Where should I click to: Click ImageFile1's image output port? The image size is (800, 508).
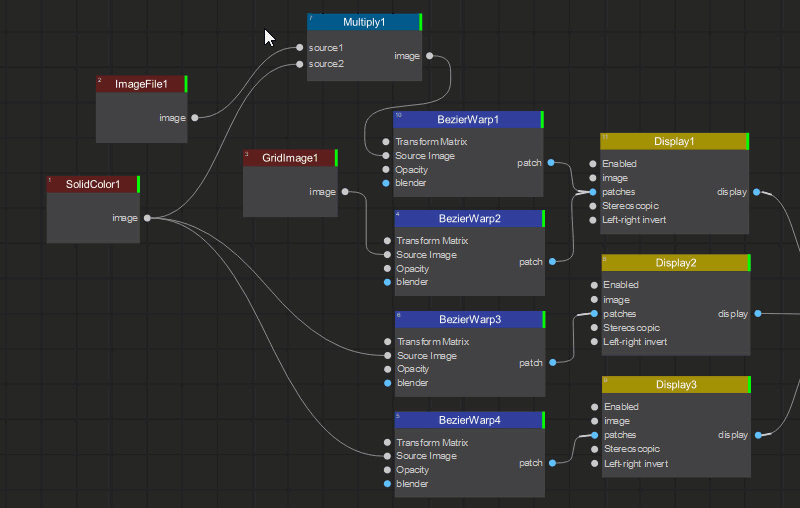point(194,118)
